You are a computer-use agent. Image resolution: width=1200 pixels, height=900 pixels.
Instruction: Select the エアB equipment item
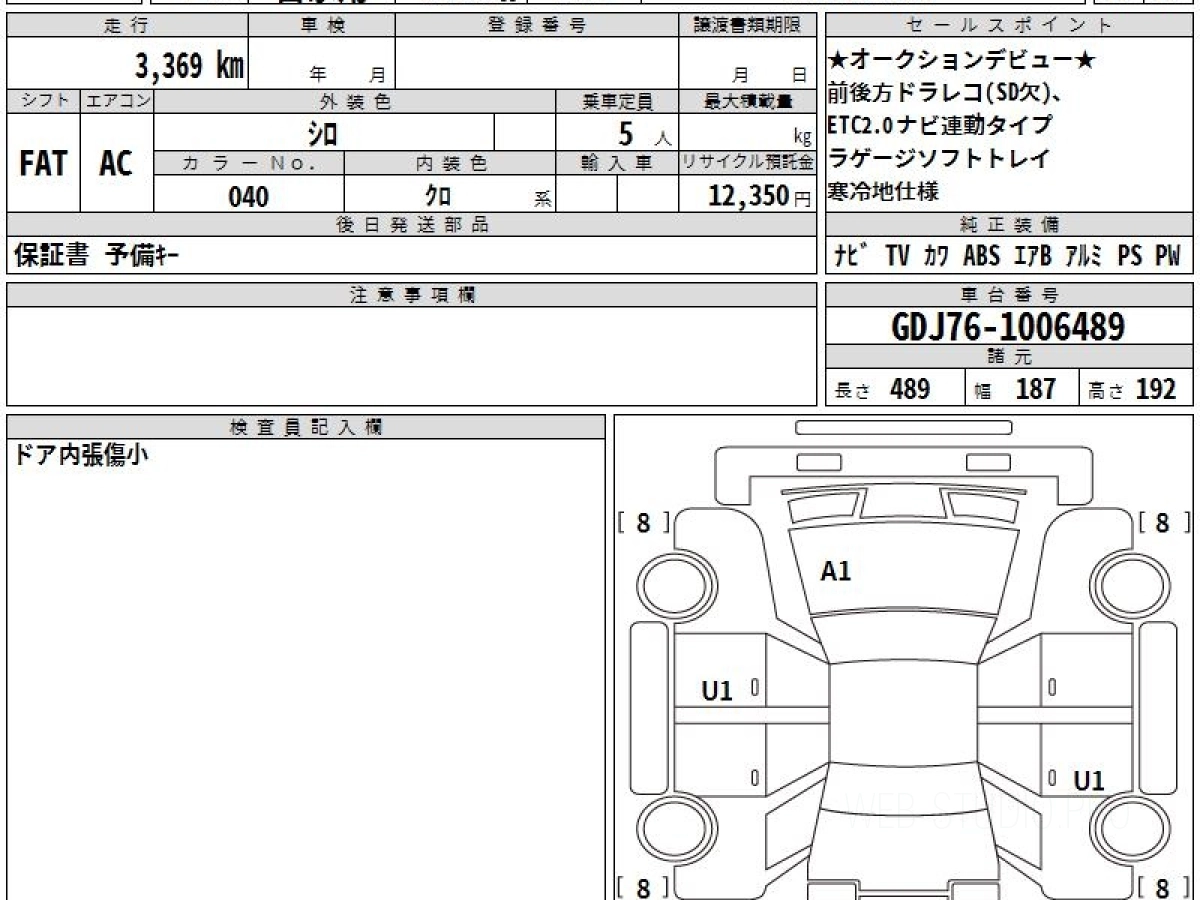(1032, 256)
